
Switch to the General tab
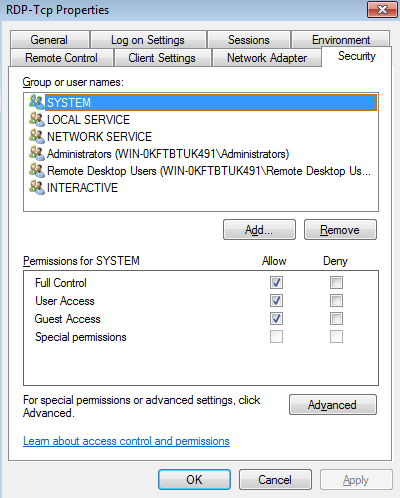[50, 40]
